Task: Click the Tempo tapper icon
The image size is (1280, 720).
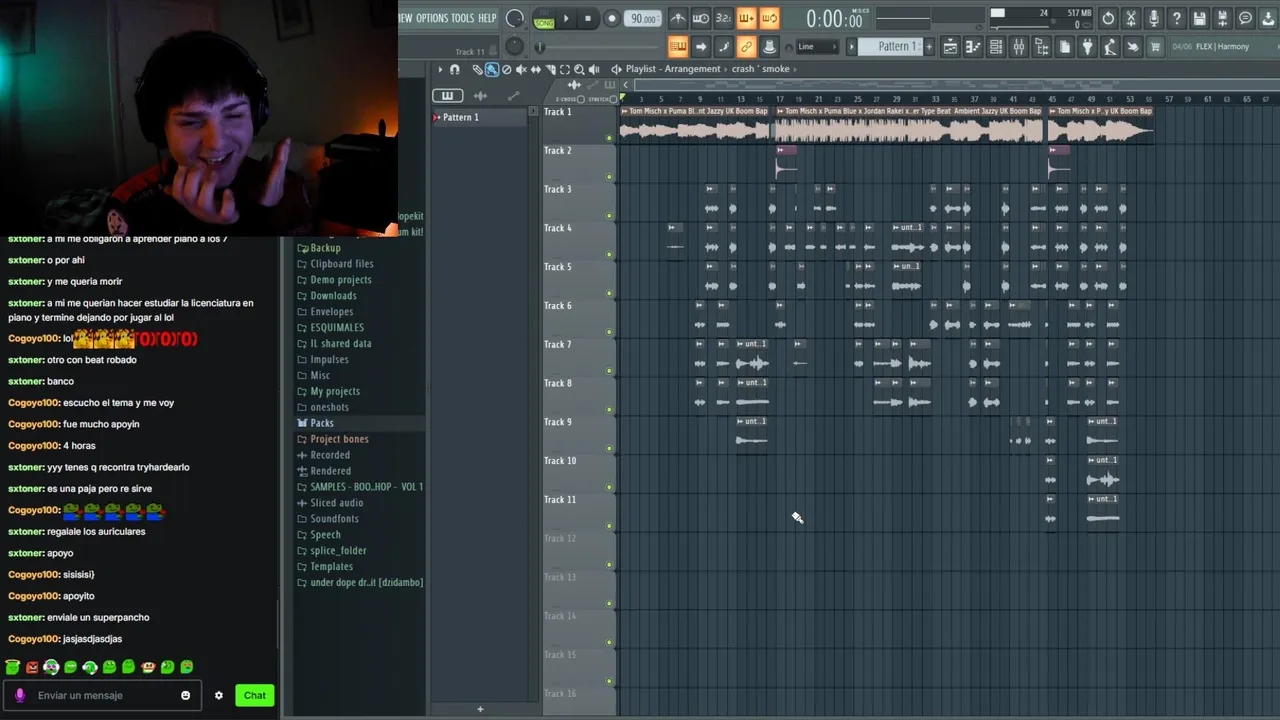Action: click(1110, 46)
